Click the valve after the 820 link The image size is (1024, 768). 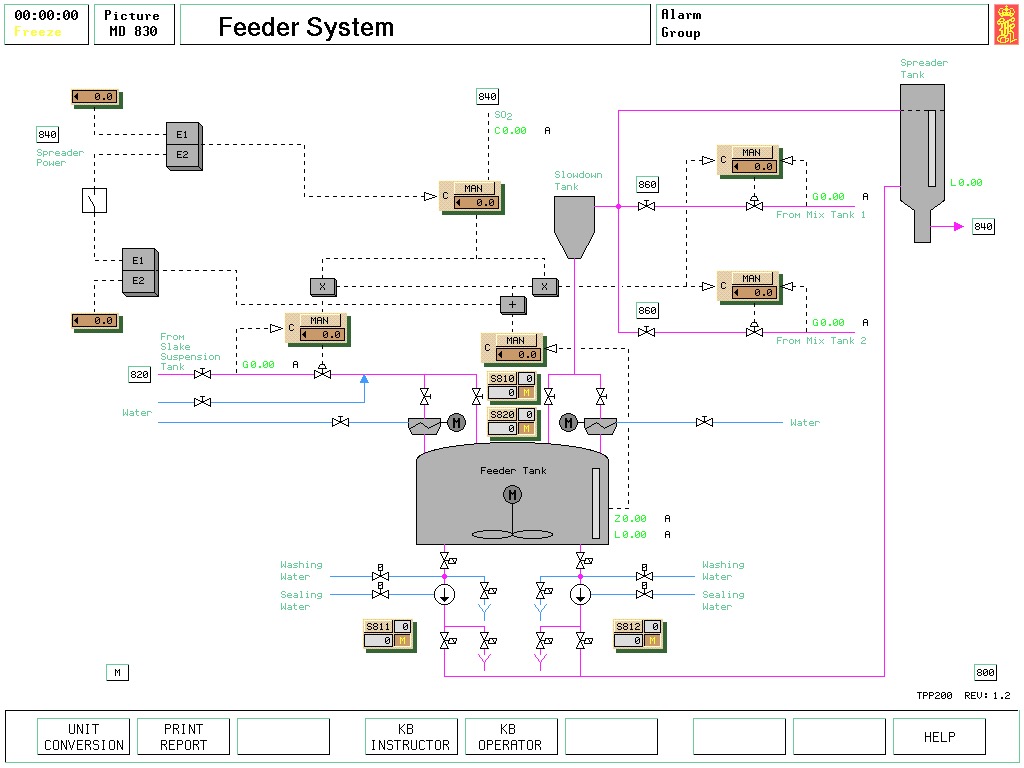coord(202,374)
